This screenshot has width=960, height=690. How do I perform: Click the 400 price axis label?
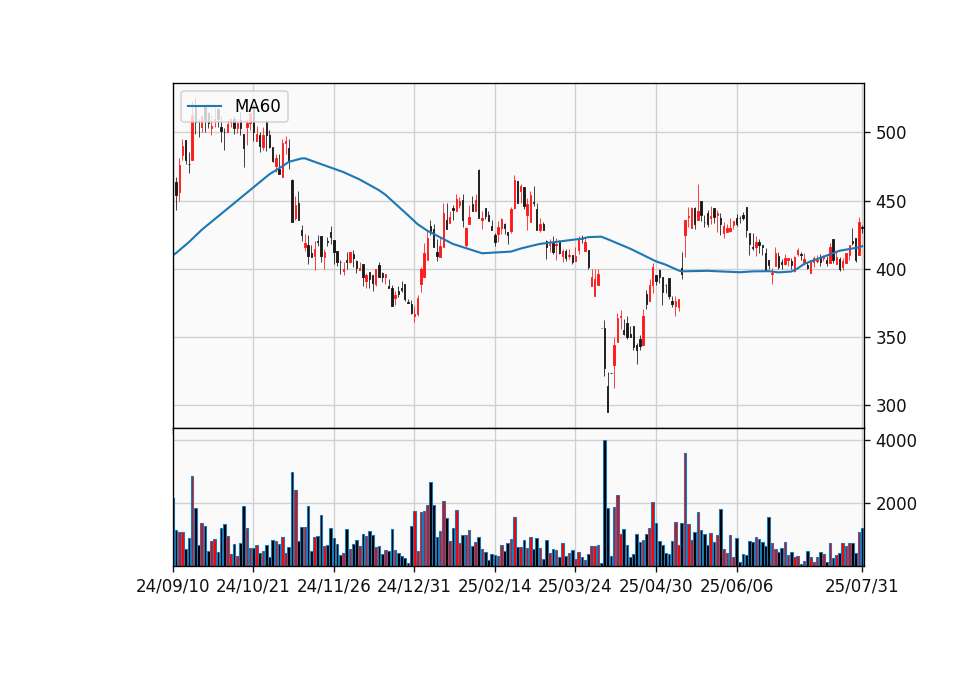891,269
